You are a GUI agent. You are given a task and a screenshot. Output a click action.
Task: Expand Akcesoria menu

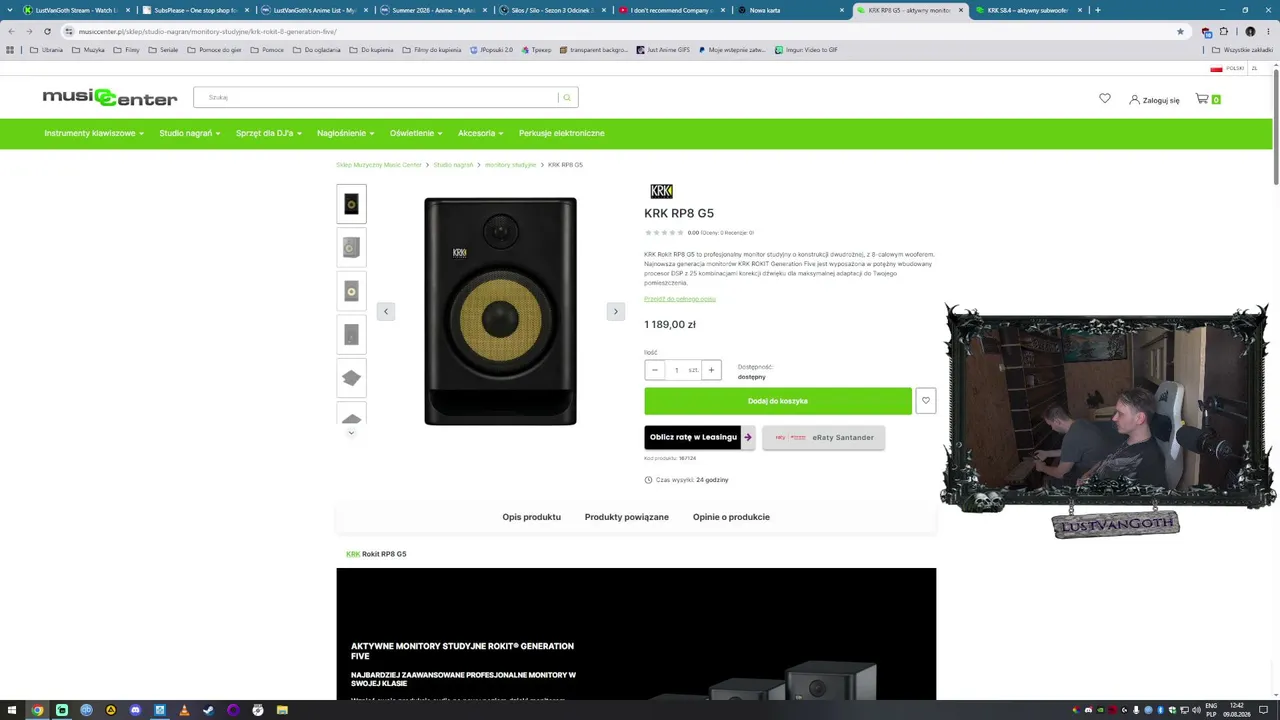click(x=481, y=133)
